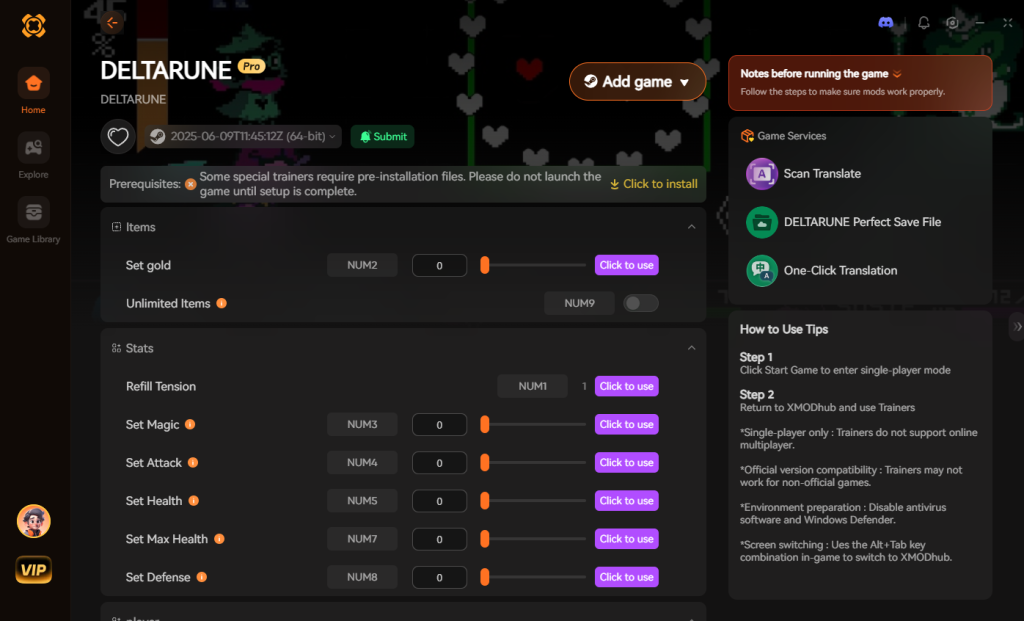Click the Set Magic value field
Image resolution: width=1024 pixels, height=621 pixels.
click(x=440, y=424)
